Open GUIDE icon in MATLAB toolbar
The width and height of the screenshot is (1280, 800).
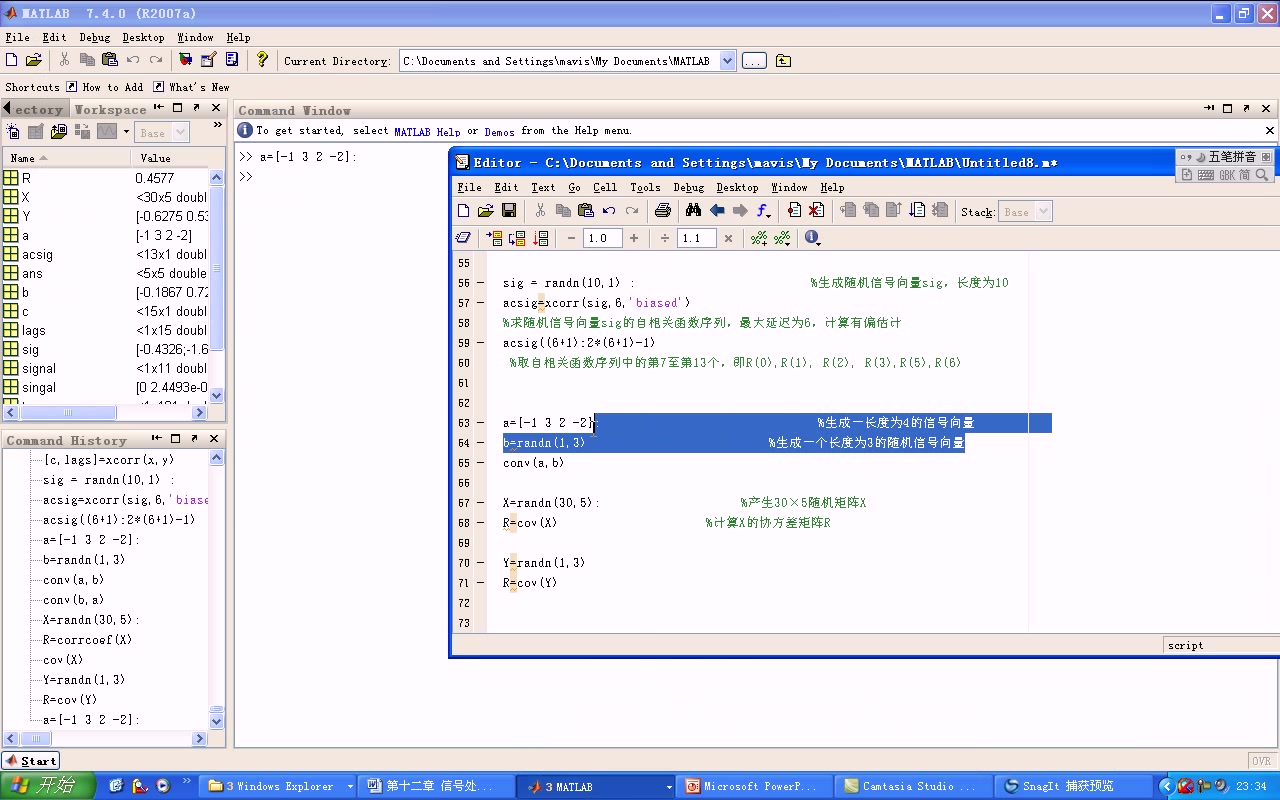click(x=209, y=60)
